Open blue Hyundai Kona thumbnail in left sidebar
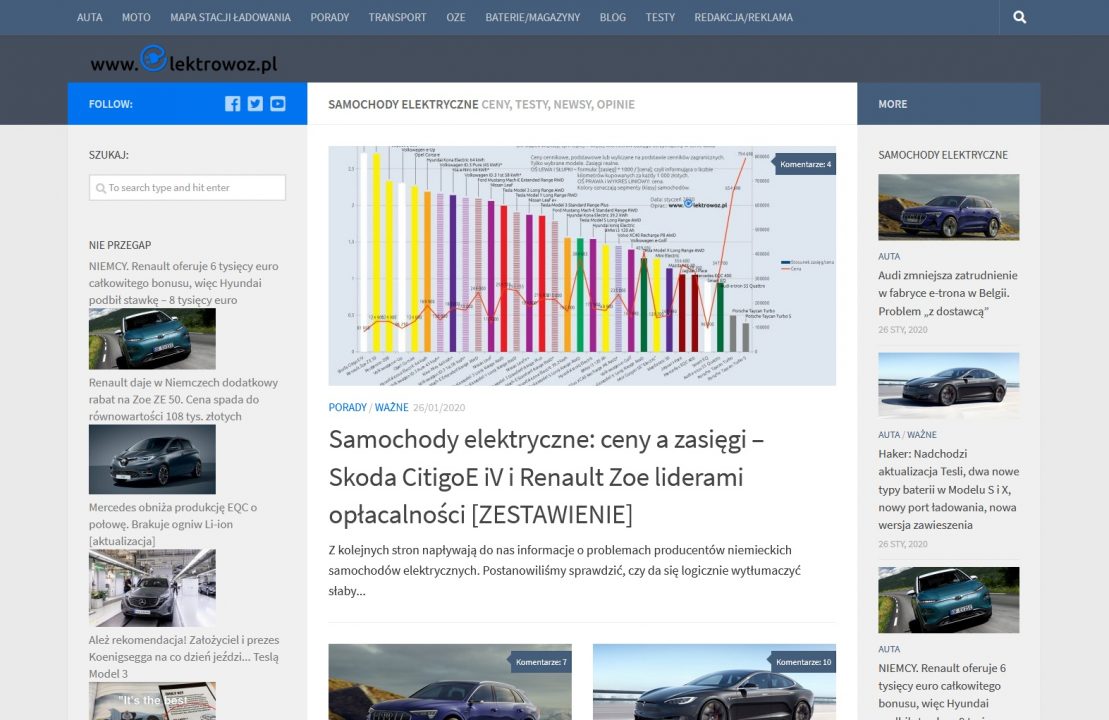 (152, 339)
